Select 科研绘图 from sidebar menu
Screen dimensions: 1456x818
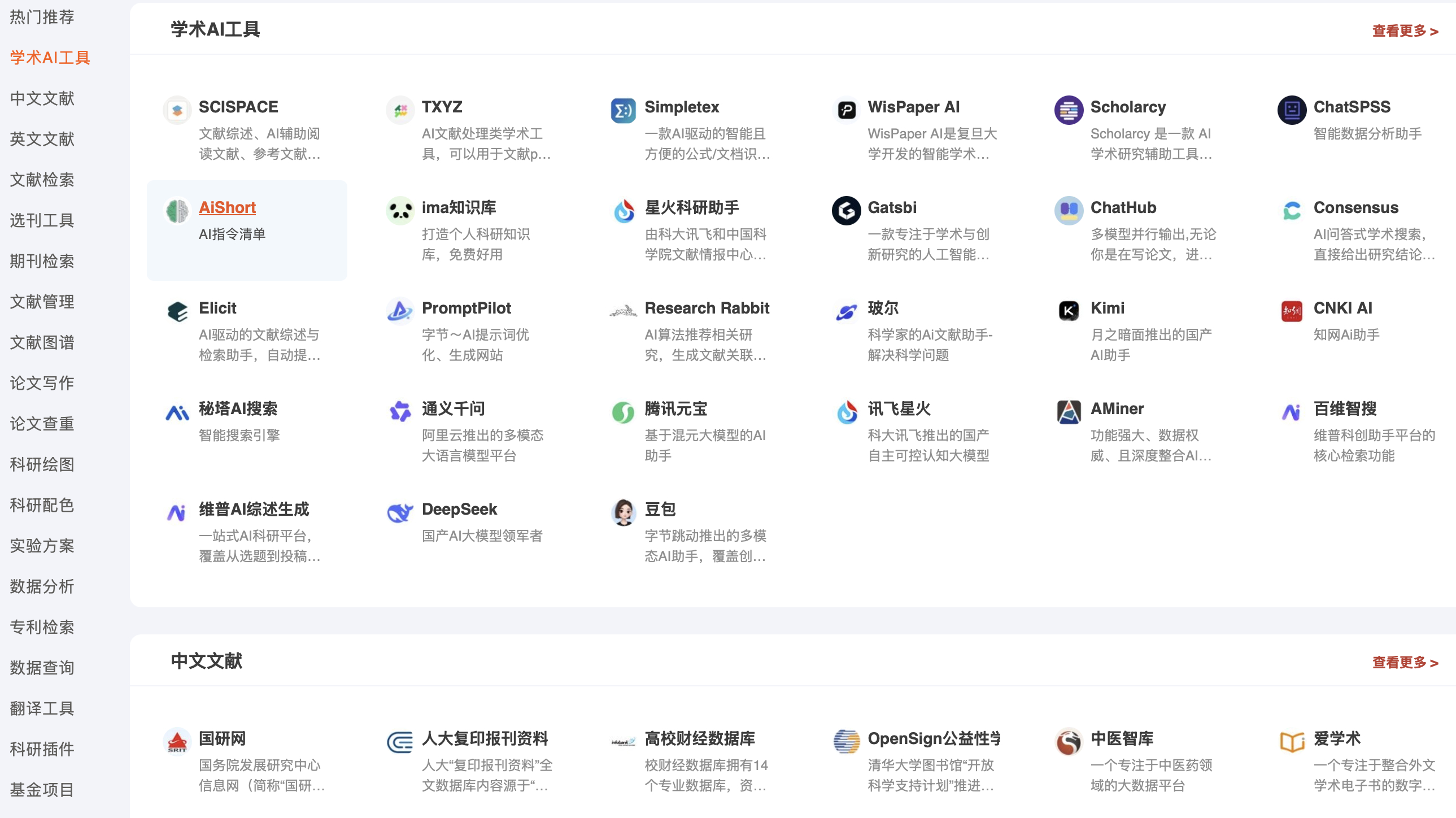tap(42, 464)
